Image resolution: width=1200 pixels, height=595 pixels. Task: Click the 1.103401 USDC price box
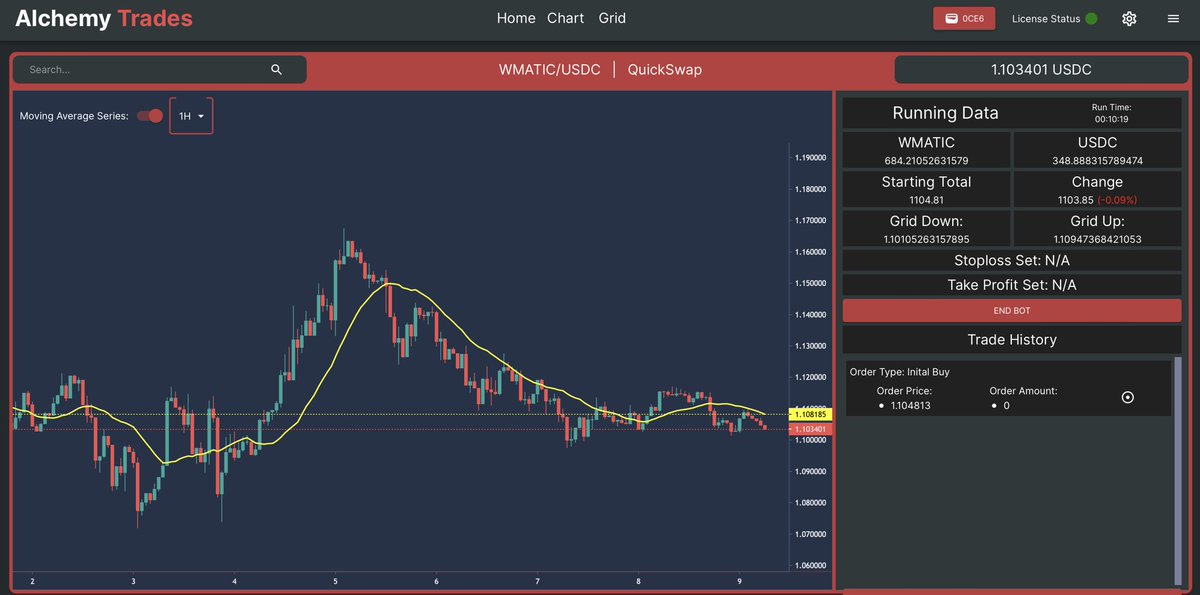tap(1041, 70)
